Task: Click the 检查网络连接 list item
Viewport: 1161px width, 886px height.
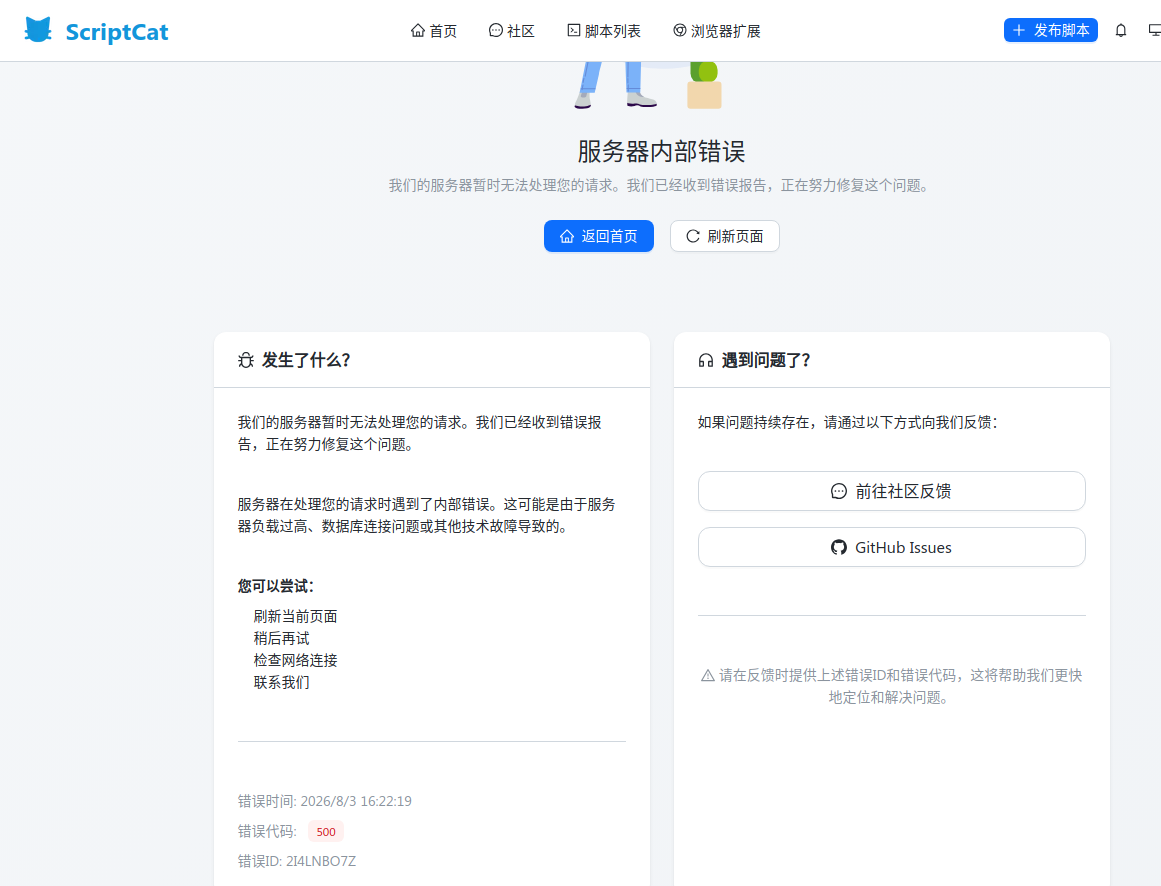Action: click(x=295, y=660)
